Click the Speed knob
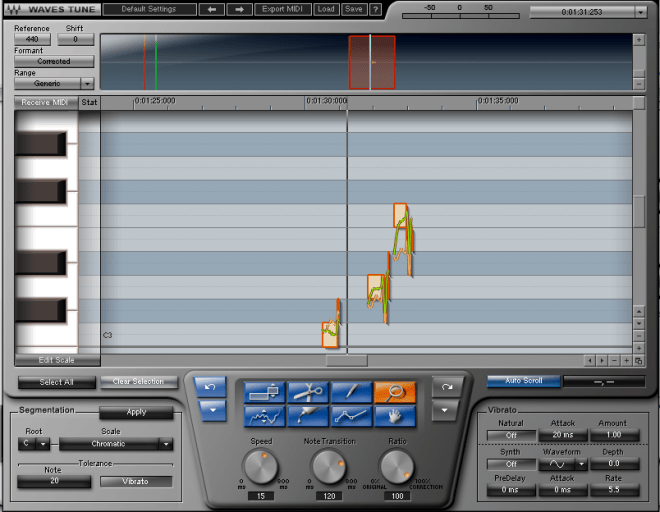The image size is (660, 512). 261,467
